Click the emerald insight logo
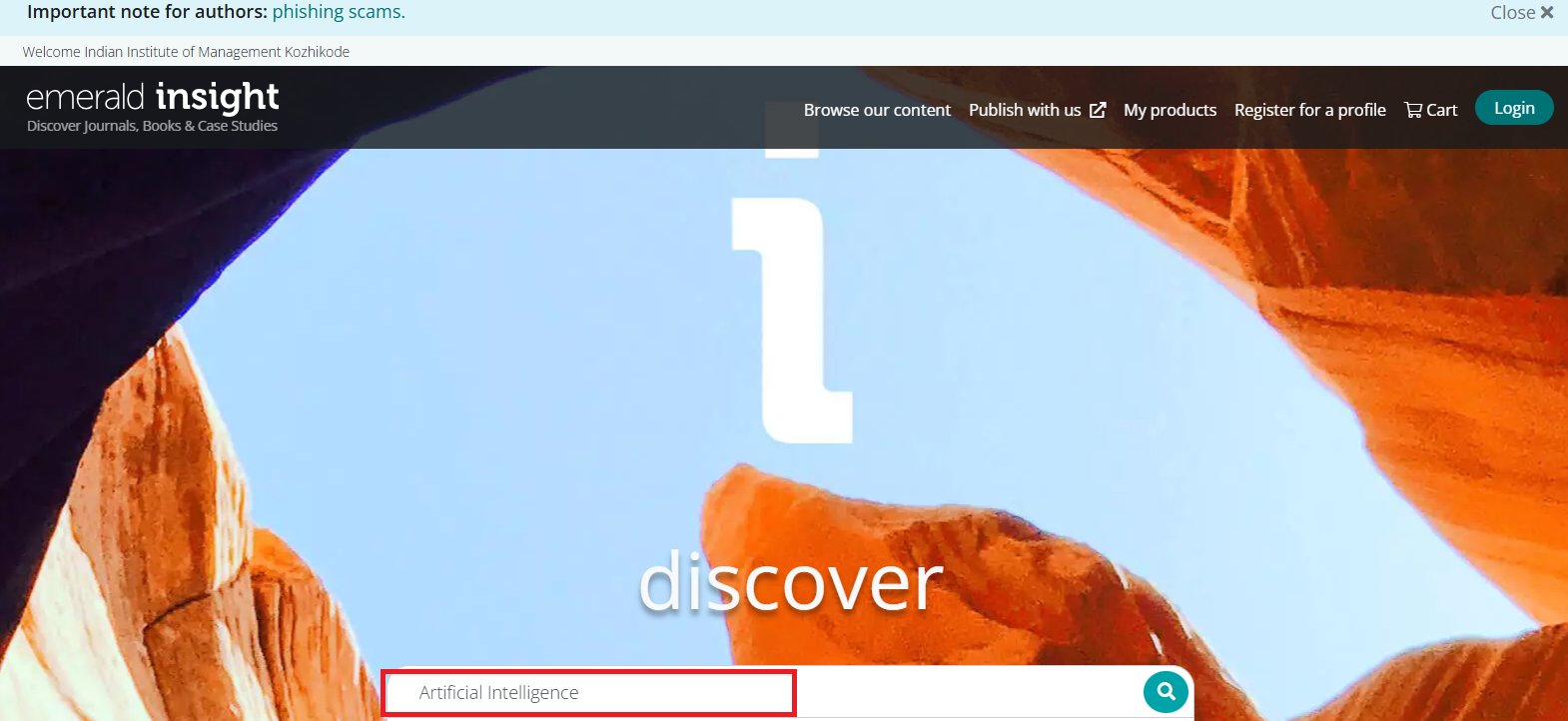Viewport: 1568px width, 721px height. [x=153, y=97]
